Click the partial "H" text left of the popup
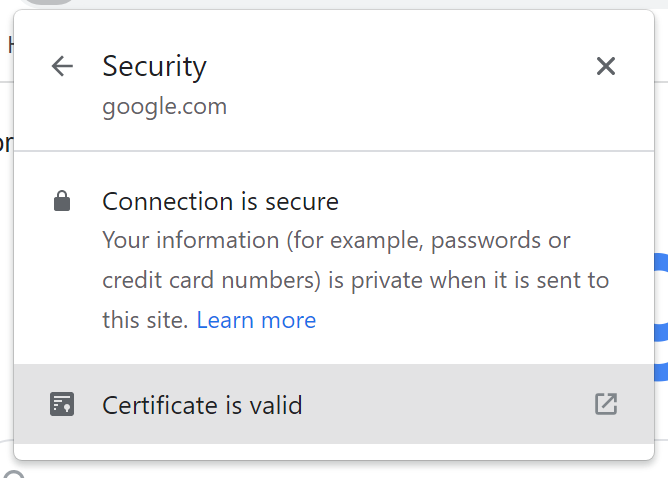The image size is (668, 478). click(x=10, y=45)
